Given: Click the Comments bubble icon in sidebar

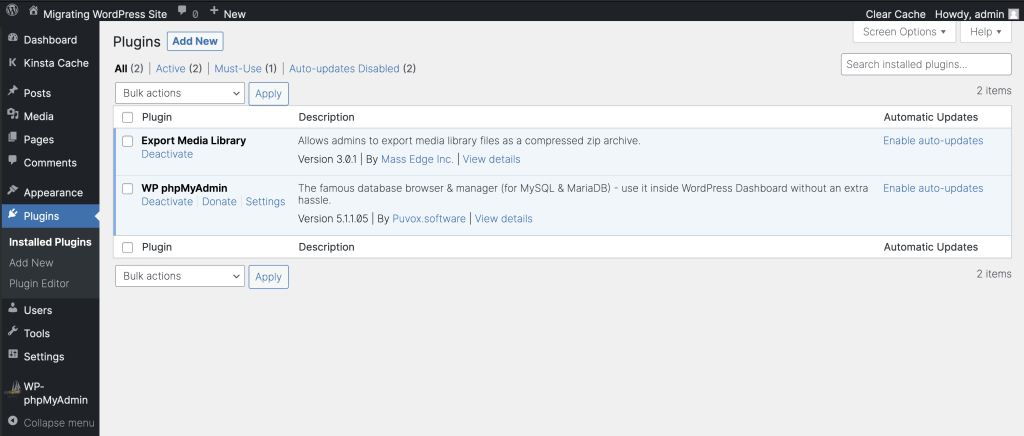Looking at the screenshot, I should [x=12, y=161].
